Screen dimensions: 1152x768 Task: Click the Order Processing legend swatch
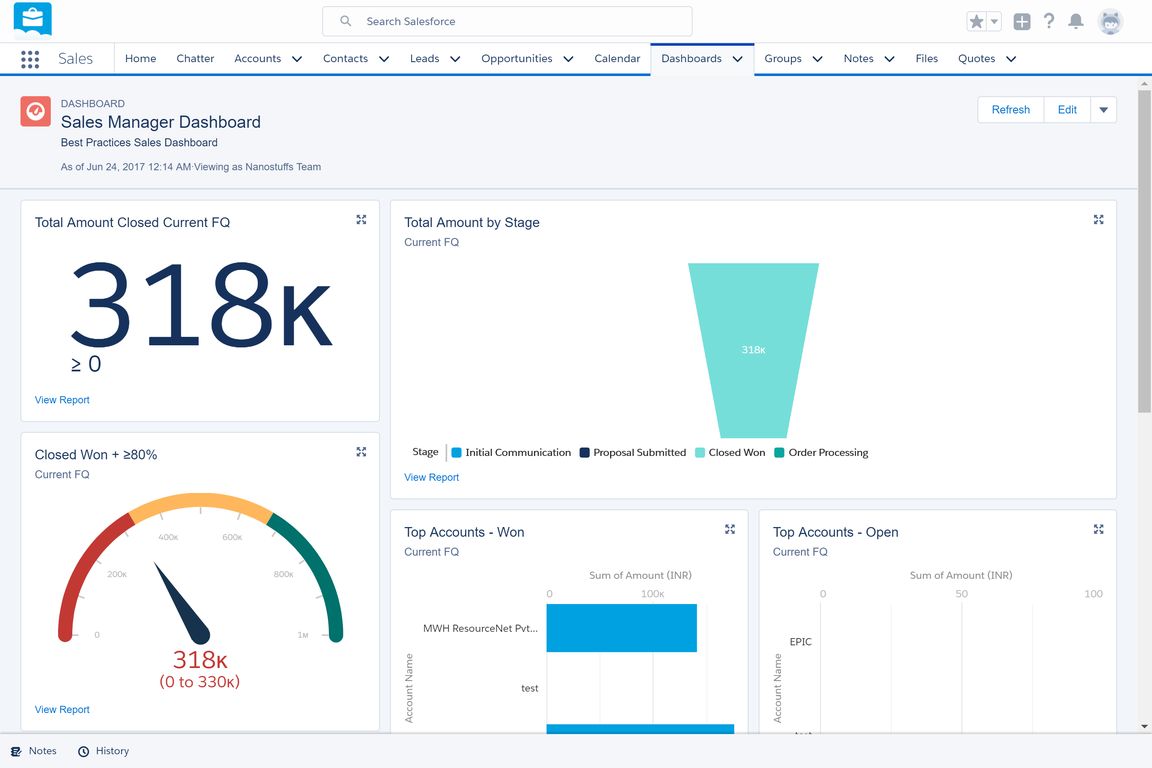[x=780, y=453]
